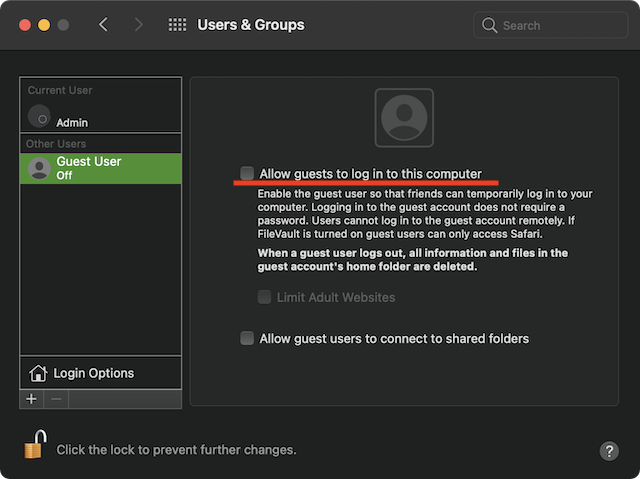Viewport: 640px width, 479px height.
Task: Minimize the Users & Groups window
Action: (44, 24)
